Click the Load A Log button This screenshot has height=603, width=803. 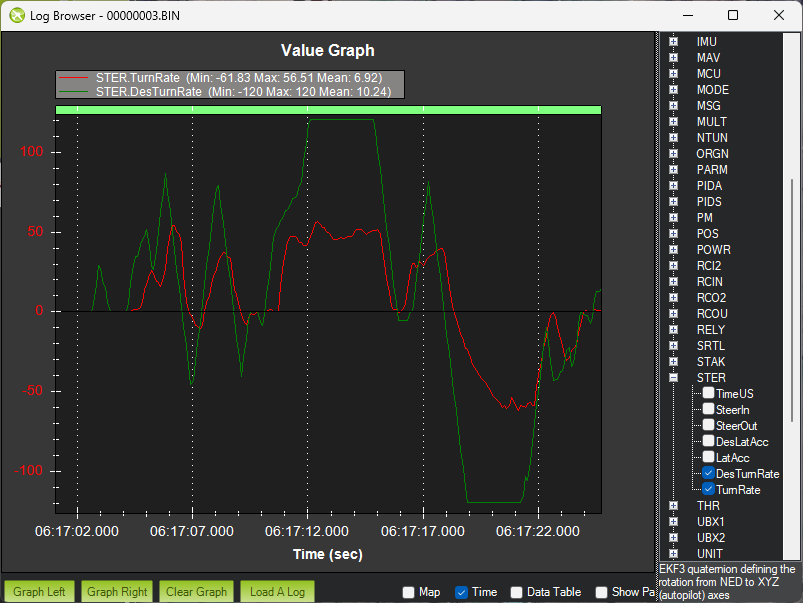[x=278, y=592]
